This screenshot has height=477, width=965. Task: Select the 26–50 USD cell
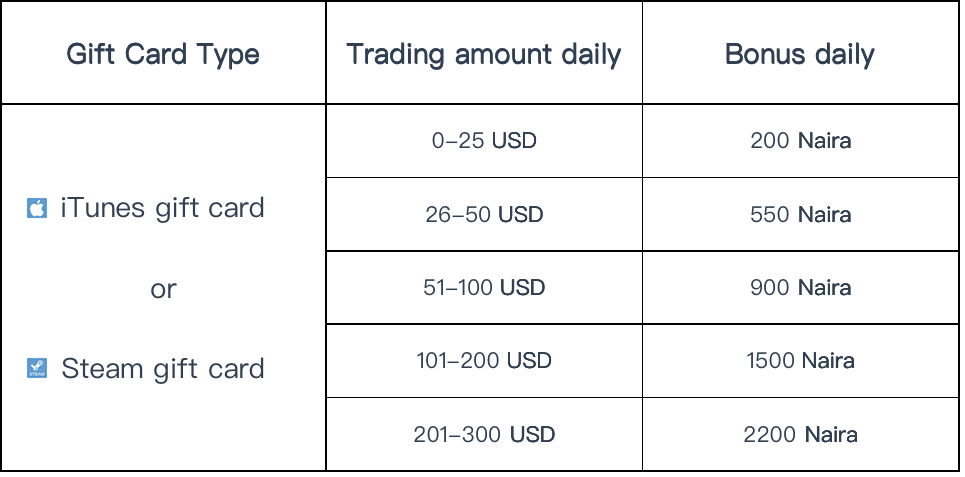pyautogui.click(x=484, y=214)
